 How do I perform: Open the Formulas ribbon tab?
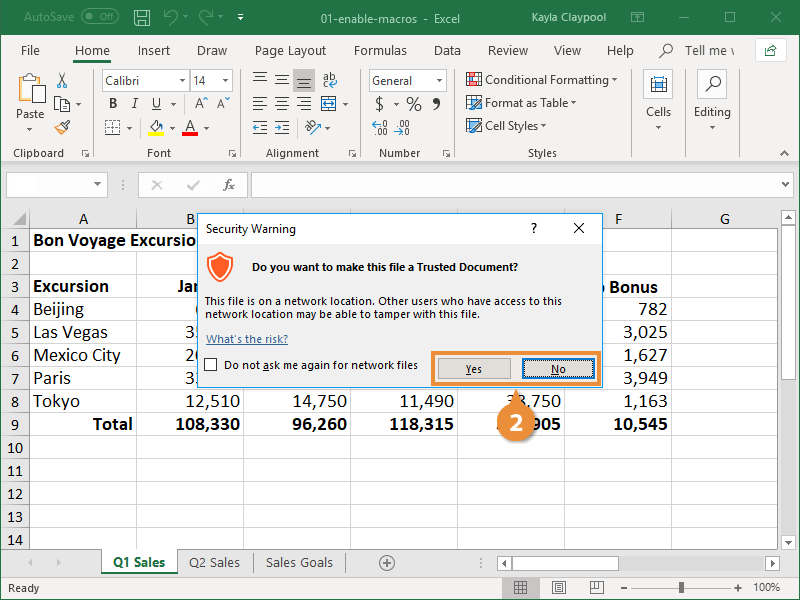(380, 50)
